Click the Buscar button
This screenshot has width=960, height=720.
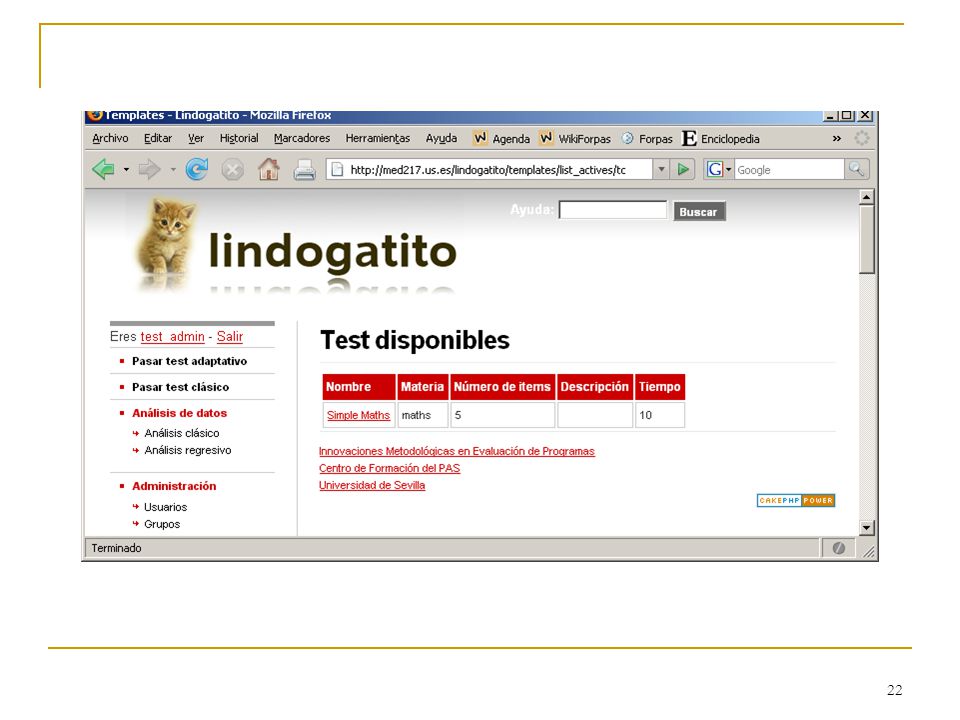click(699, 212)
